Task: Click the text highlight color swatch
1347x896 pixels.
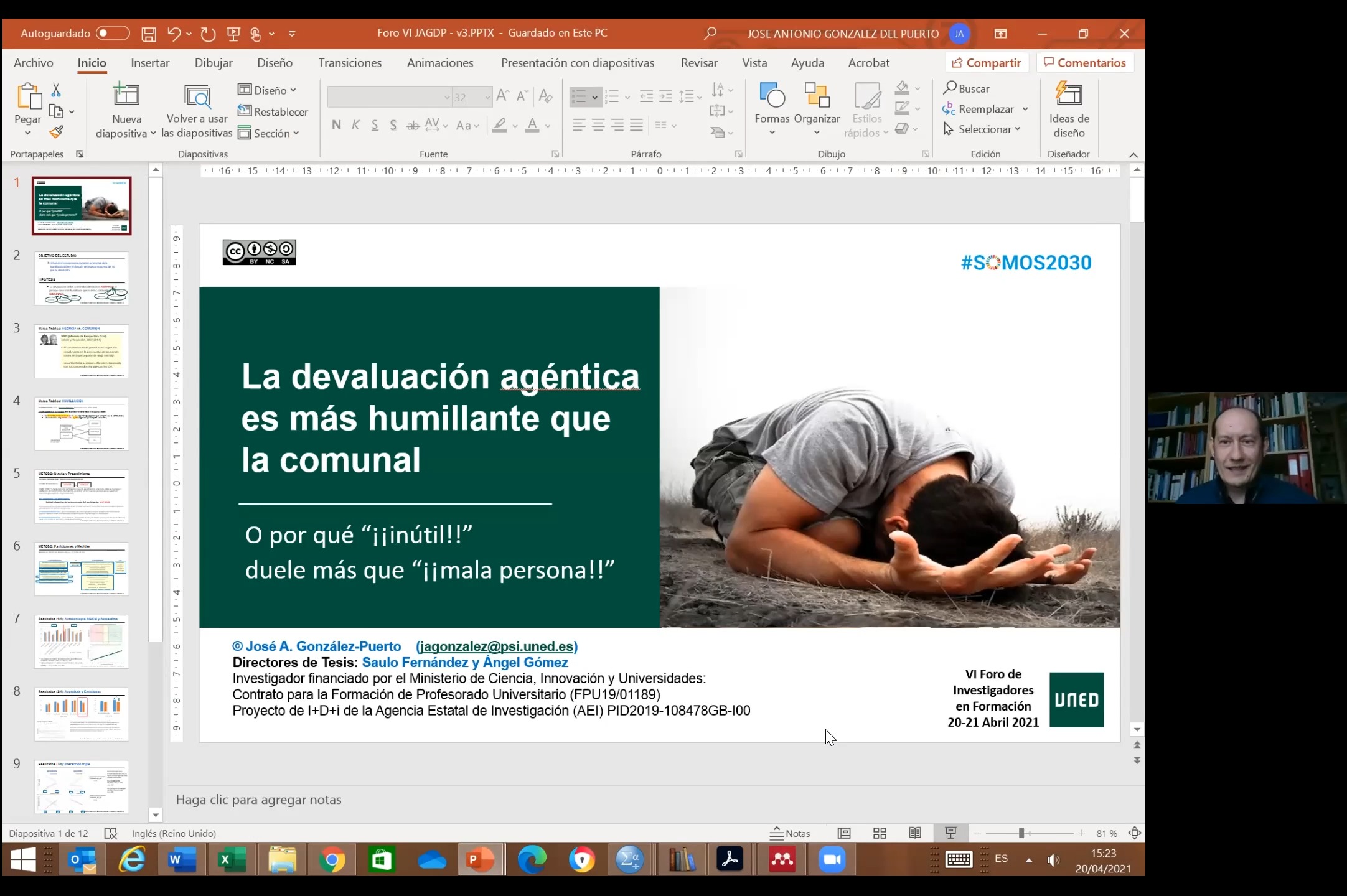Action: point(499,125)
